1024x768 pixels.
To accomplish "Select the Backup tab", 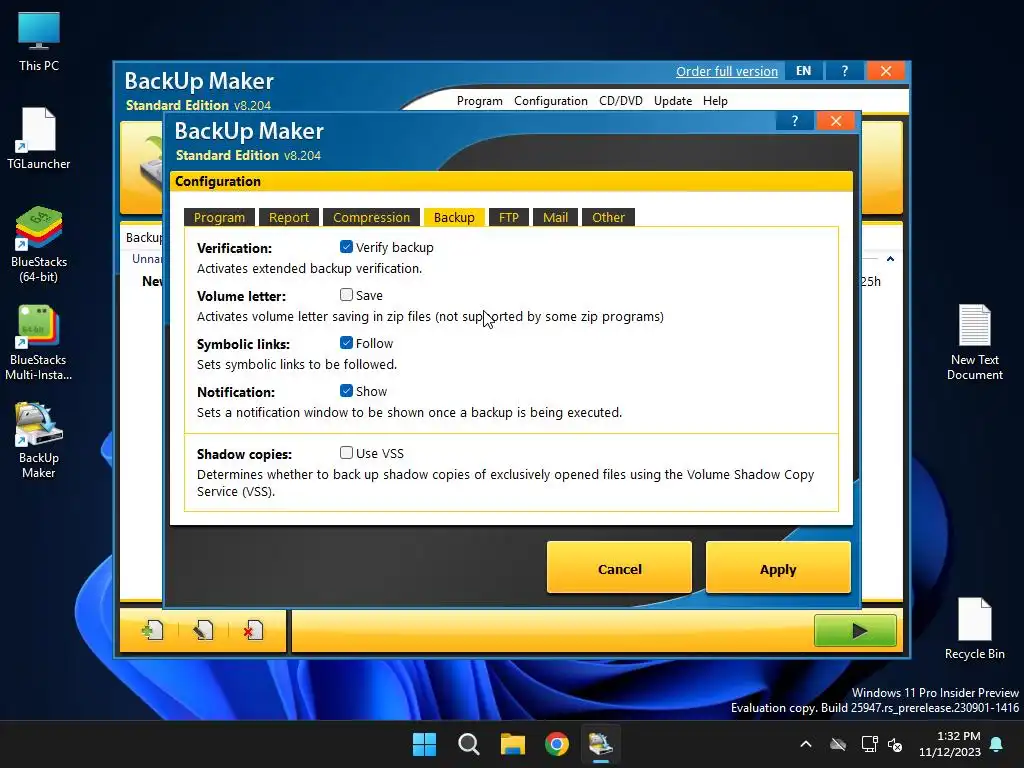I will tap(454, 217).
